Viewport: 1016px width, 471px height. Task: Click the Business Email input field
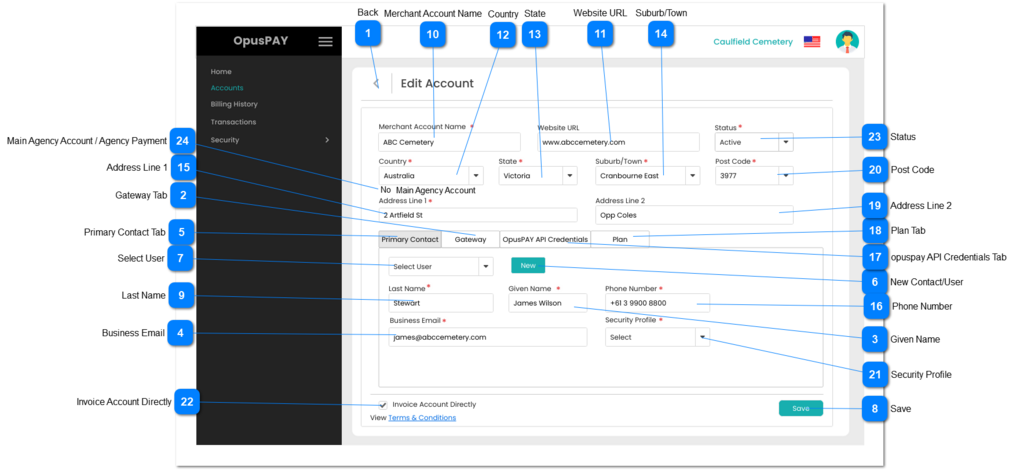pyautogui.click(x=487, y=337)
